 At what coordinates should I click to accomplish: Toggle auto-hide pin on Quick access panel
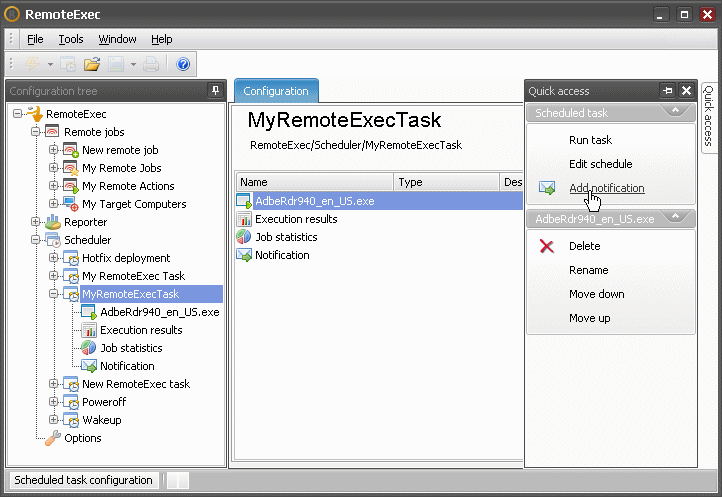tap(668, 90)
